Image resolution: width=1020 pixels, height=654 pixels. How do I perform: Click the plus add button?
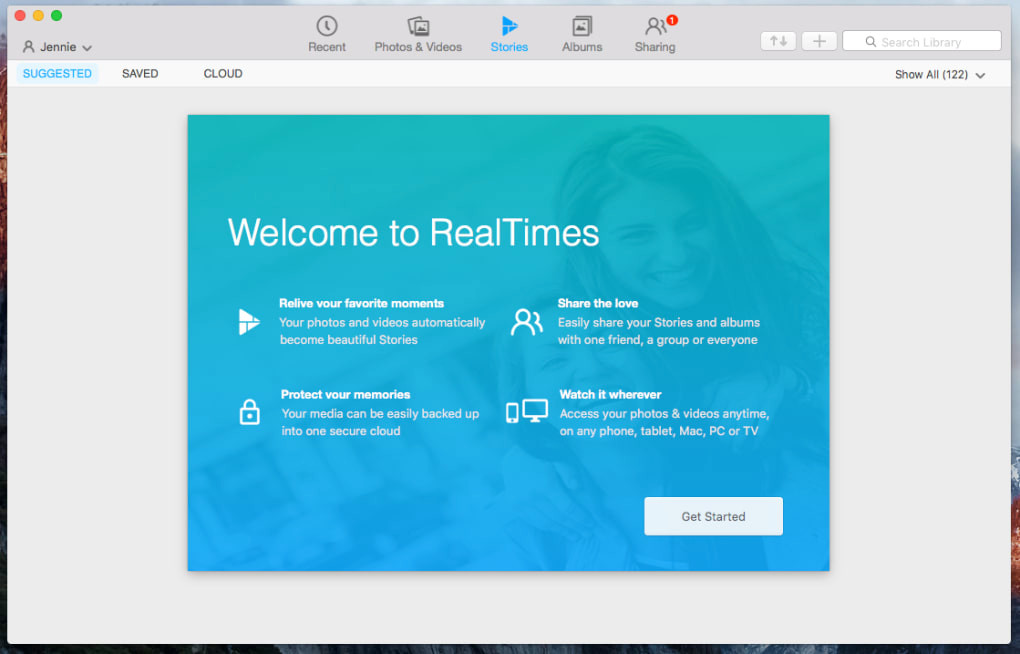coord(819,41)
